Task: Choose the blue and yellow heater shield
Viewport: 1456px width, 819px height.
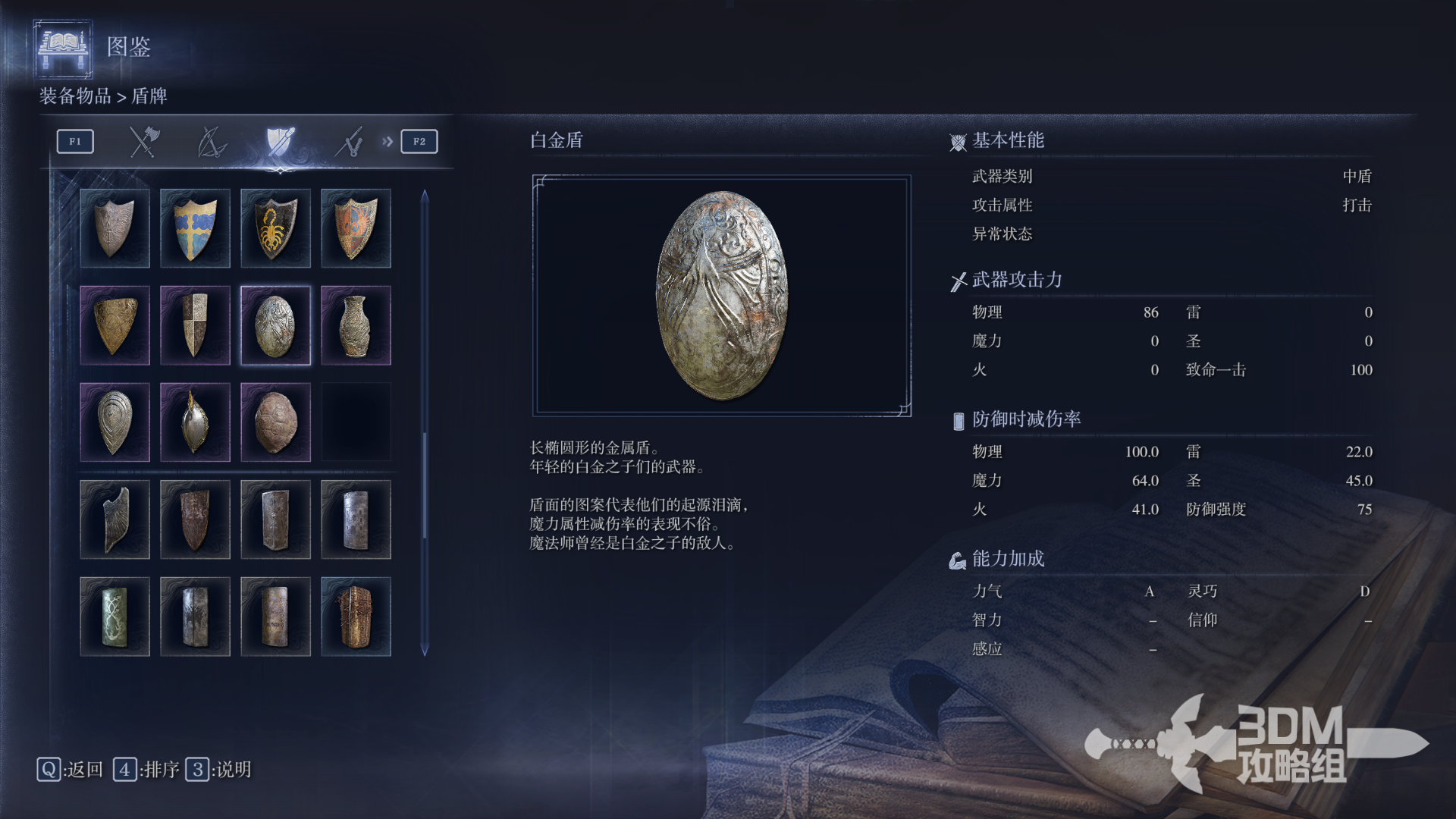Action: pyautogui.click(x=195, y=228)
